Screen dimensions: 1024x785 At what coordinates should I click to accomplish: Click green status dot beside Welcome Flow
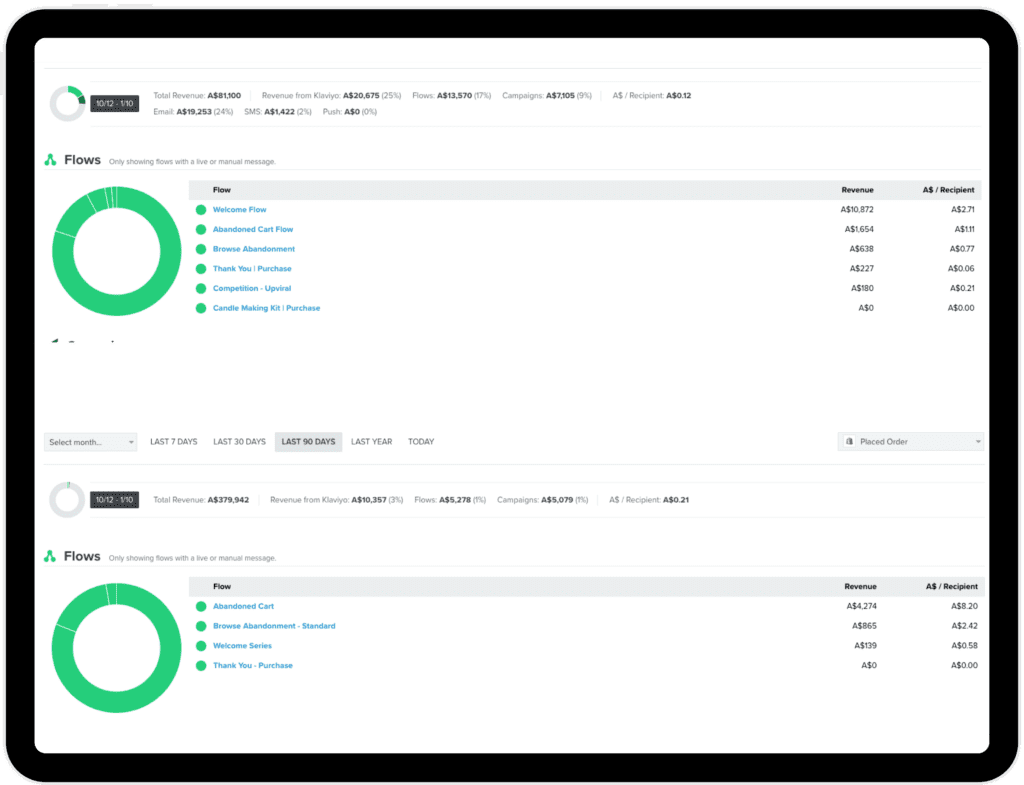(x=201, y=210)
